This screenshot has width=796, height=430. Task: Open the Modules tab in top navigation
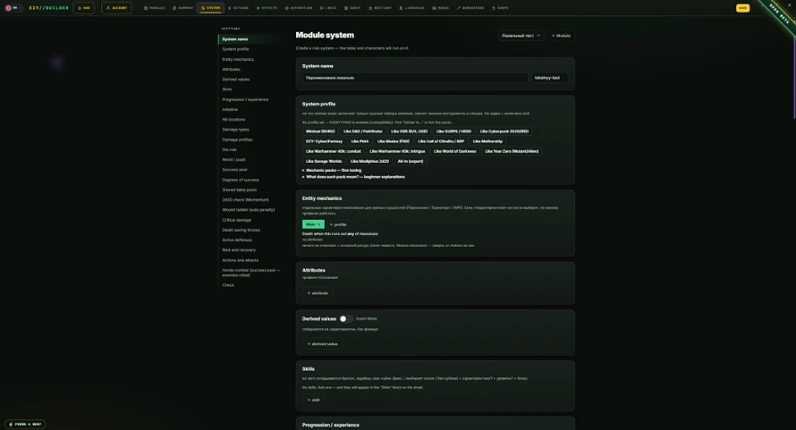[154, 8]
